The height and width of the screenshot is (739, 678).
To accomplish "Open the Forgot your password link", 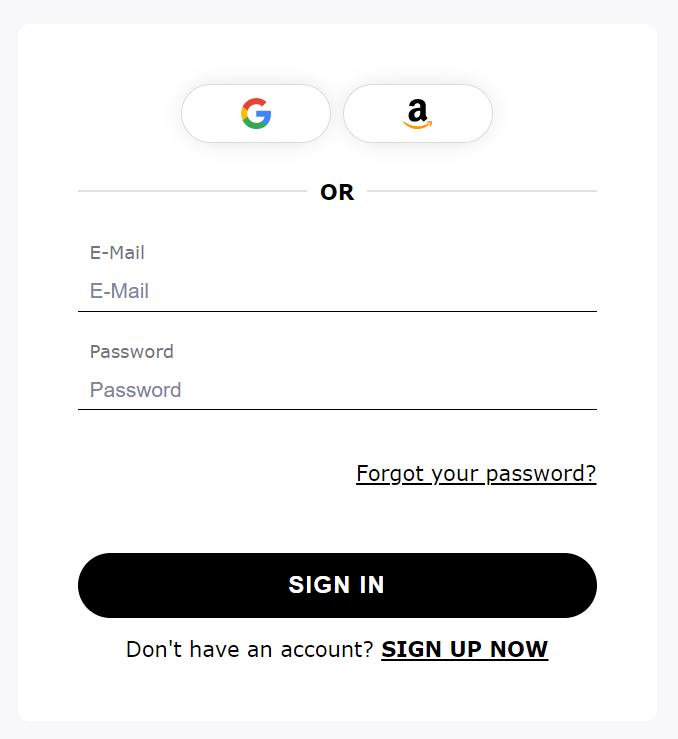I will pos(476,474).
